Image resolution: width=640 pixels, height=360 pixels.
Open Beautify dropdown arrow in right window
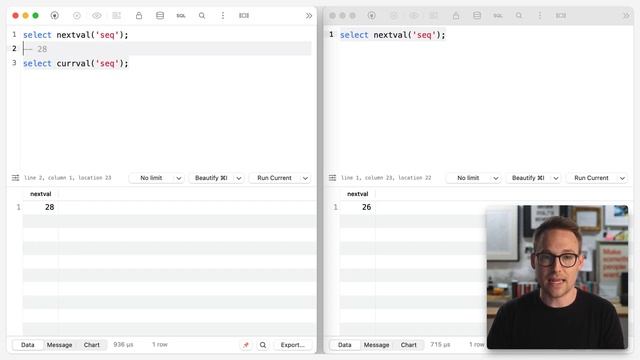[556, 178]
